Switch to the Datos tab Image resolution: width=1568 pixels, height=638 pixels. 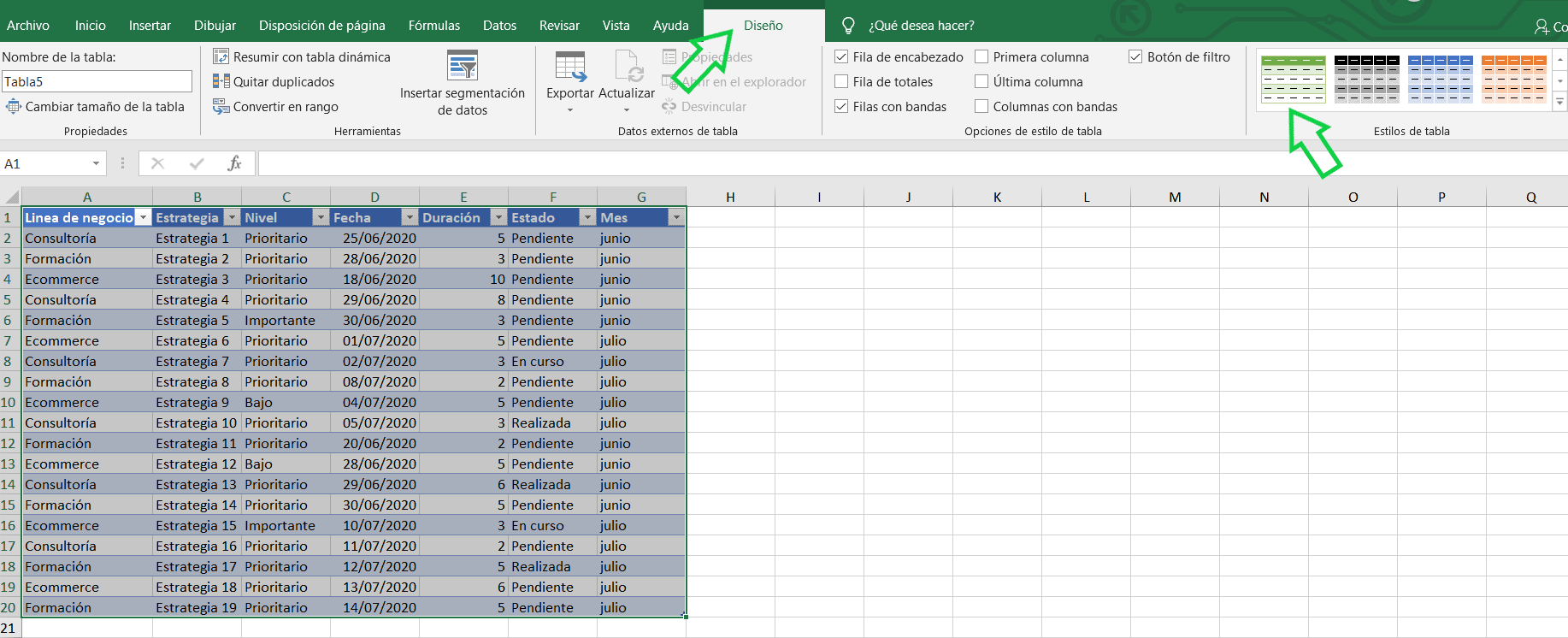point(499,26)
